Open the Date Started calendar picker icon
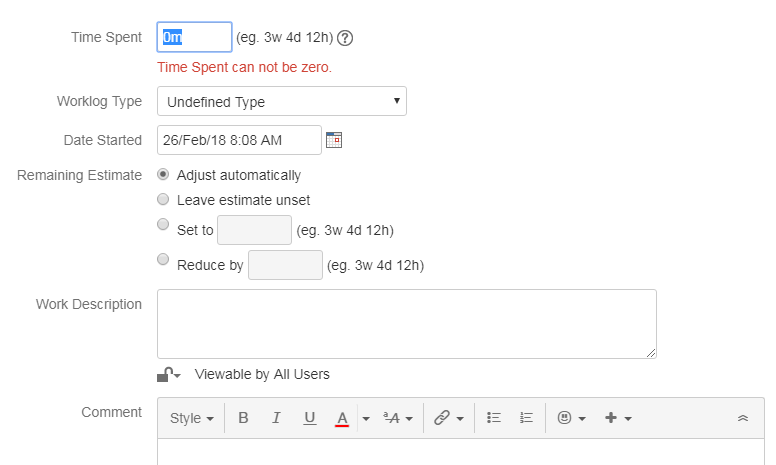Screen dimensions: 776x465 [x=334, y=140]
